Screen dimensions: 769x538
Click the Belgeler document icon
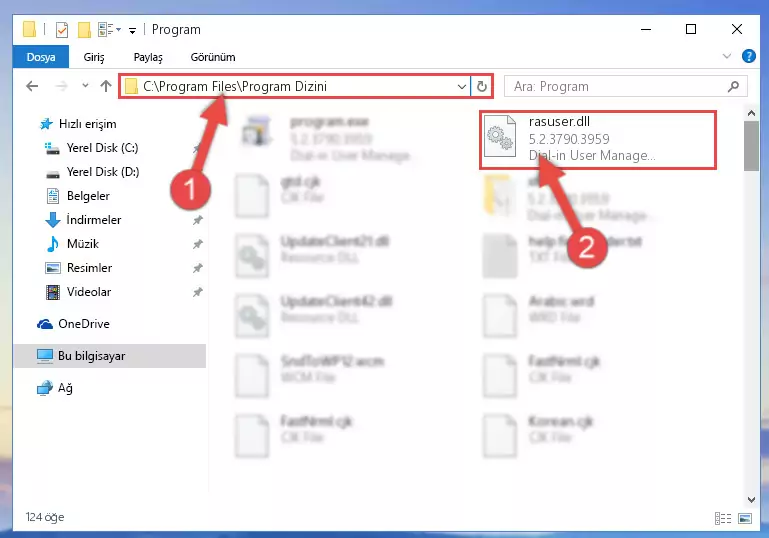coord(52,196)
